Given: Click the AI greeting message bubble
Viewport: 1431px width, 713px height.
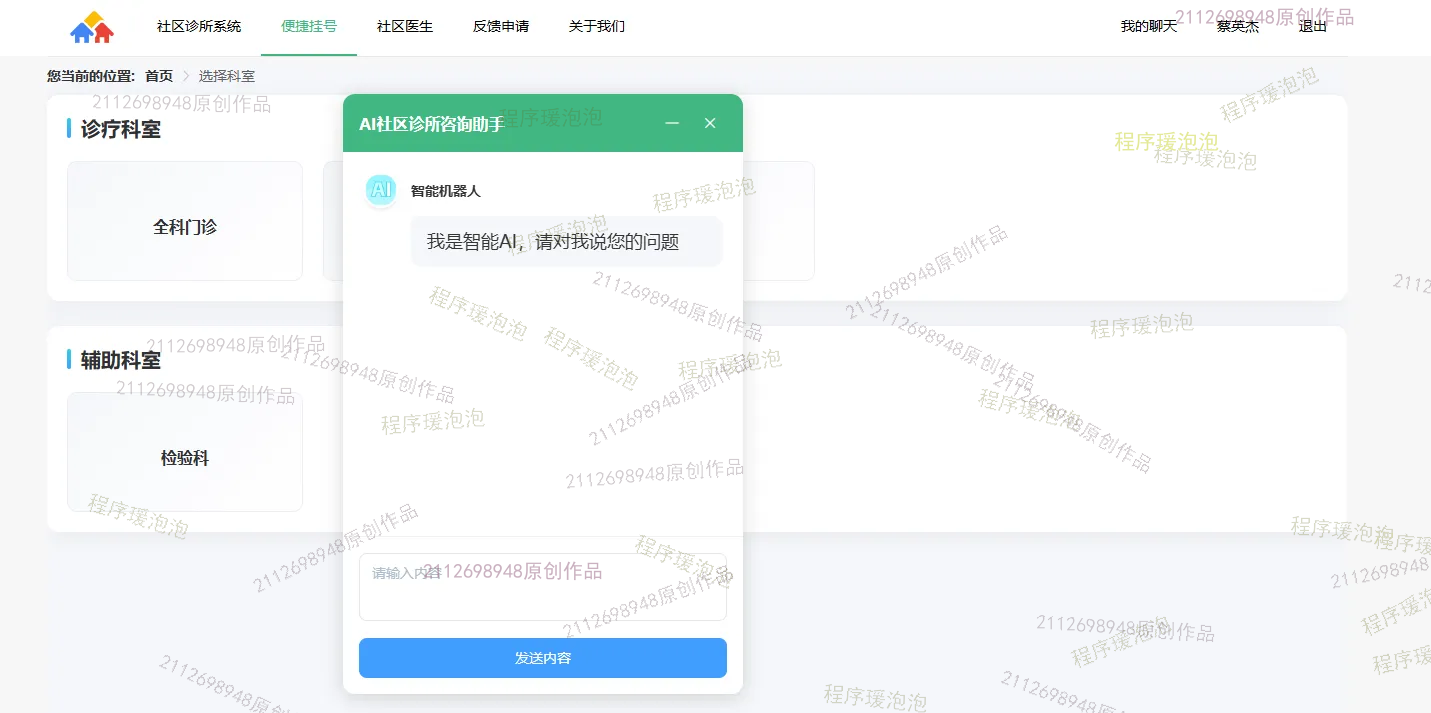Looking at the screenshot, I should 566,242.
